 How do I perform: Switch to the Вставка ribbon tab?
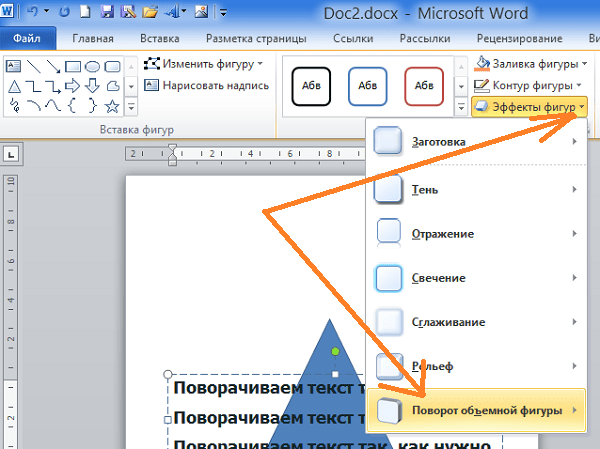click(x=160, y=40)
